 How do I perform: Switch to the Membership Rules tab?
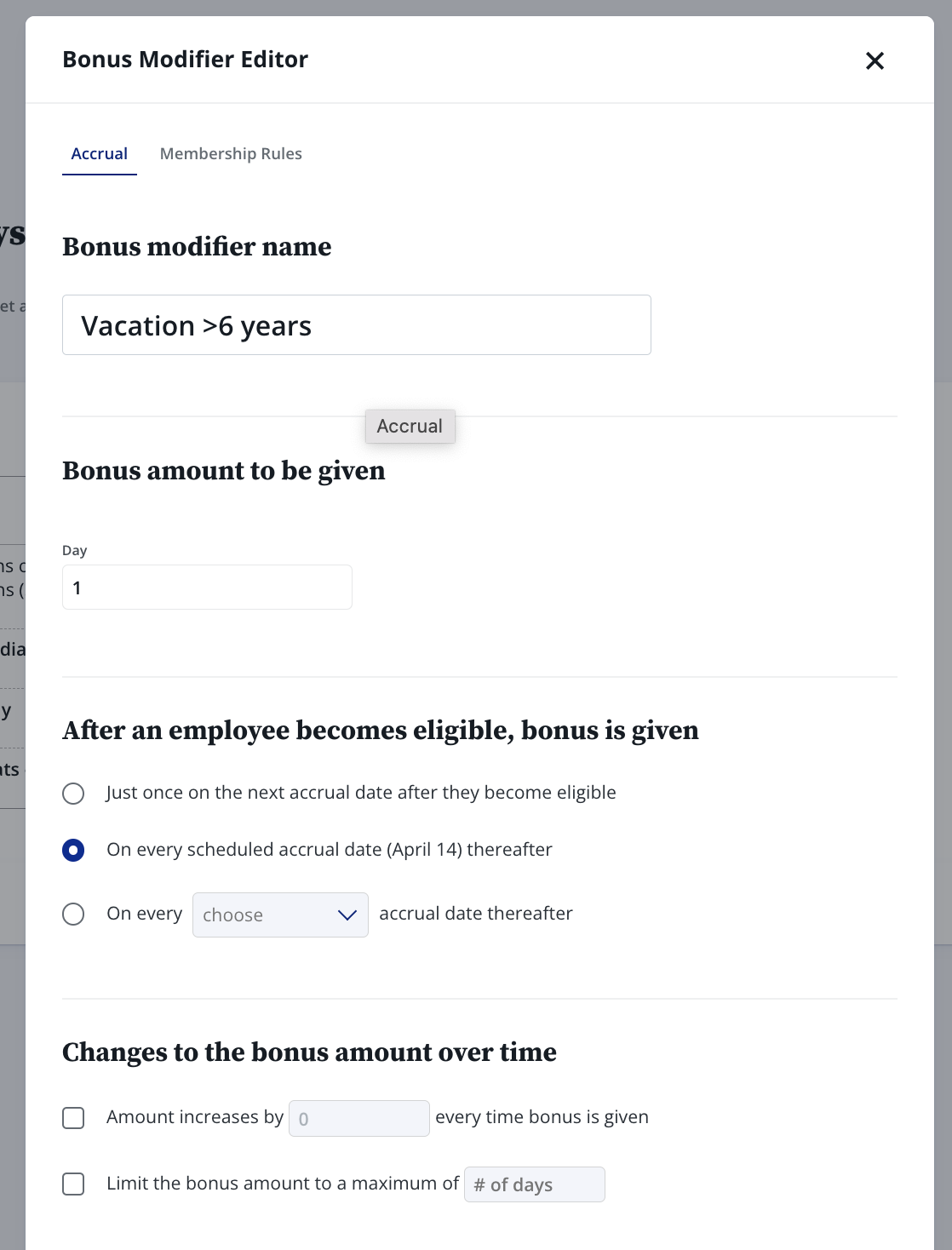pos(231,153)
